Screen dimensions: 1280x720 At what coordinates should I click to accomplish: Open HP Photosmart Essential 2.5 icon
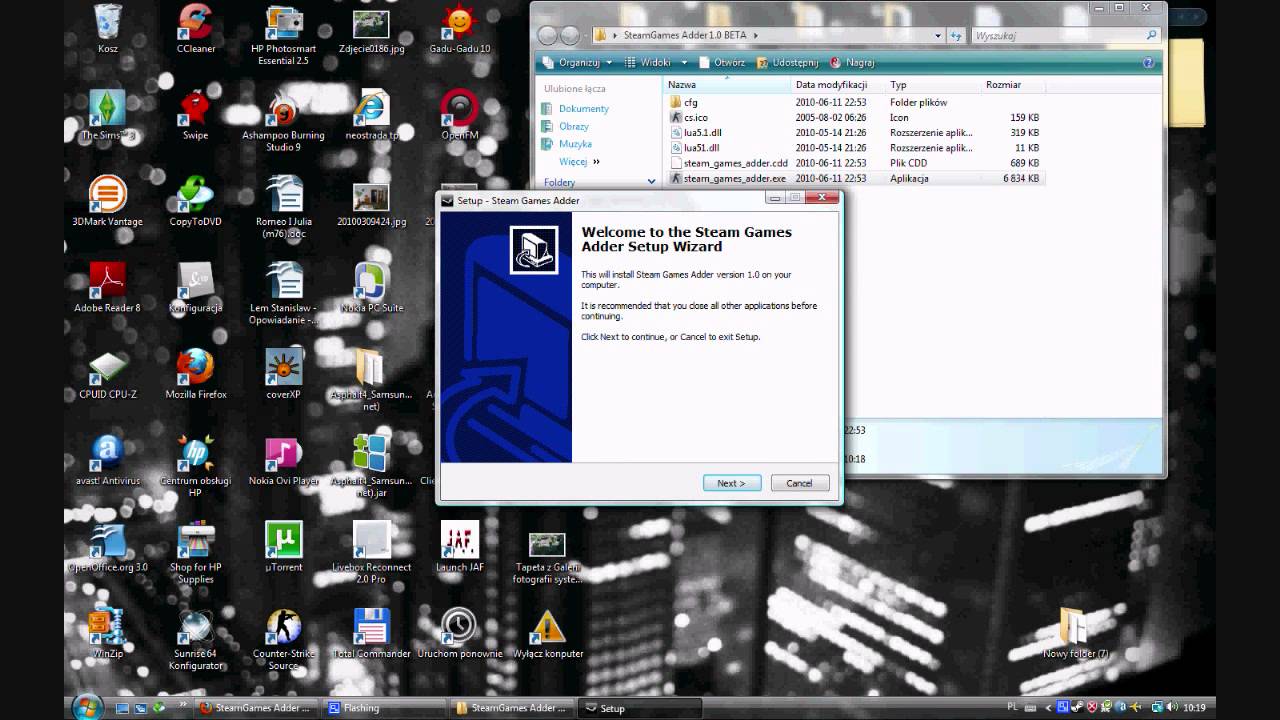283,35
